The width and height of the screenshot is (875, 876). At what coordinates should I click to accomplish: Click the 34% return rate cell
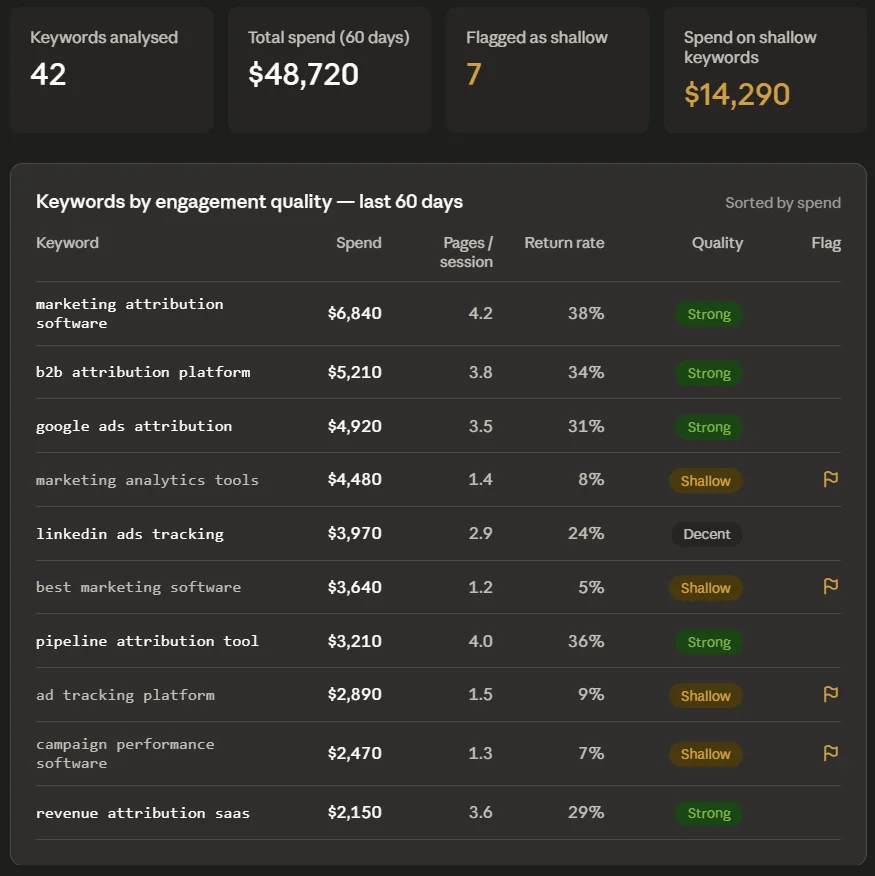click(x=586, y=372)
